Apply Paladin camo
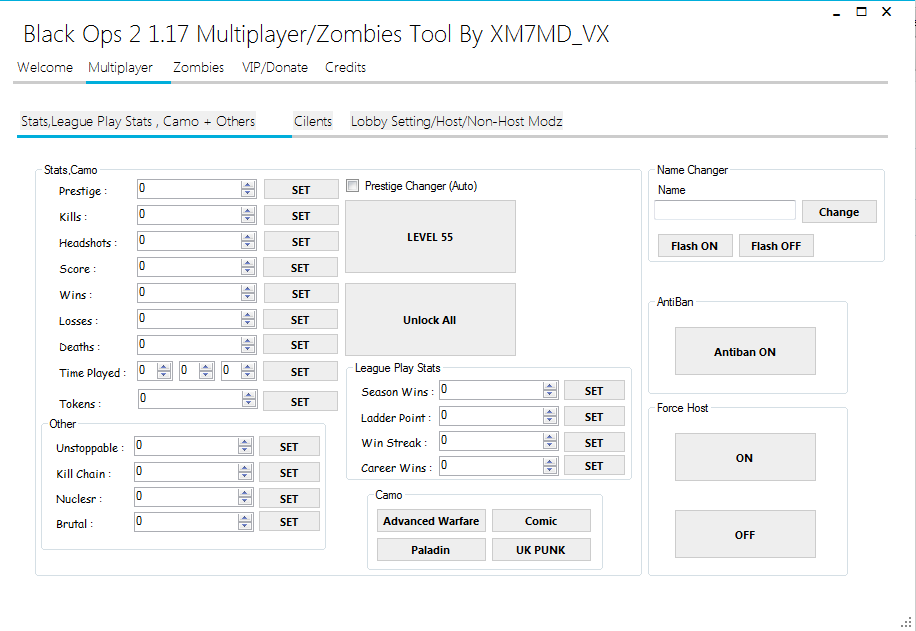916x631 pixels. point(431,549)
